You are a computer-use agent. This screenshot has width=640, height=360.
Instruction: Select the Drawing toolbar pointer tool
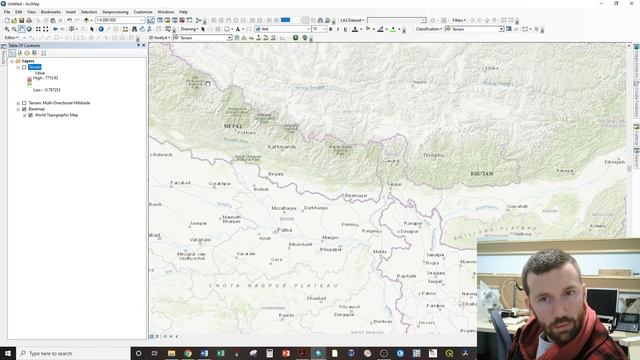pyautogui.click(x=203, y=29)
